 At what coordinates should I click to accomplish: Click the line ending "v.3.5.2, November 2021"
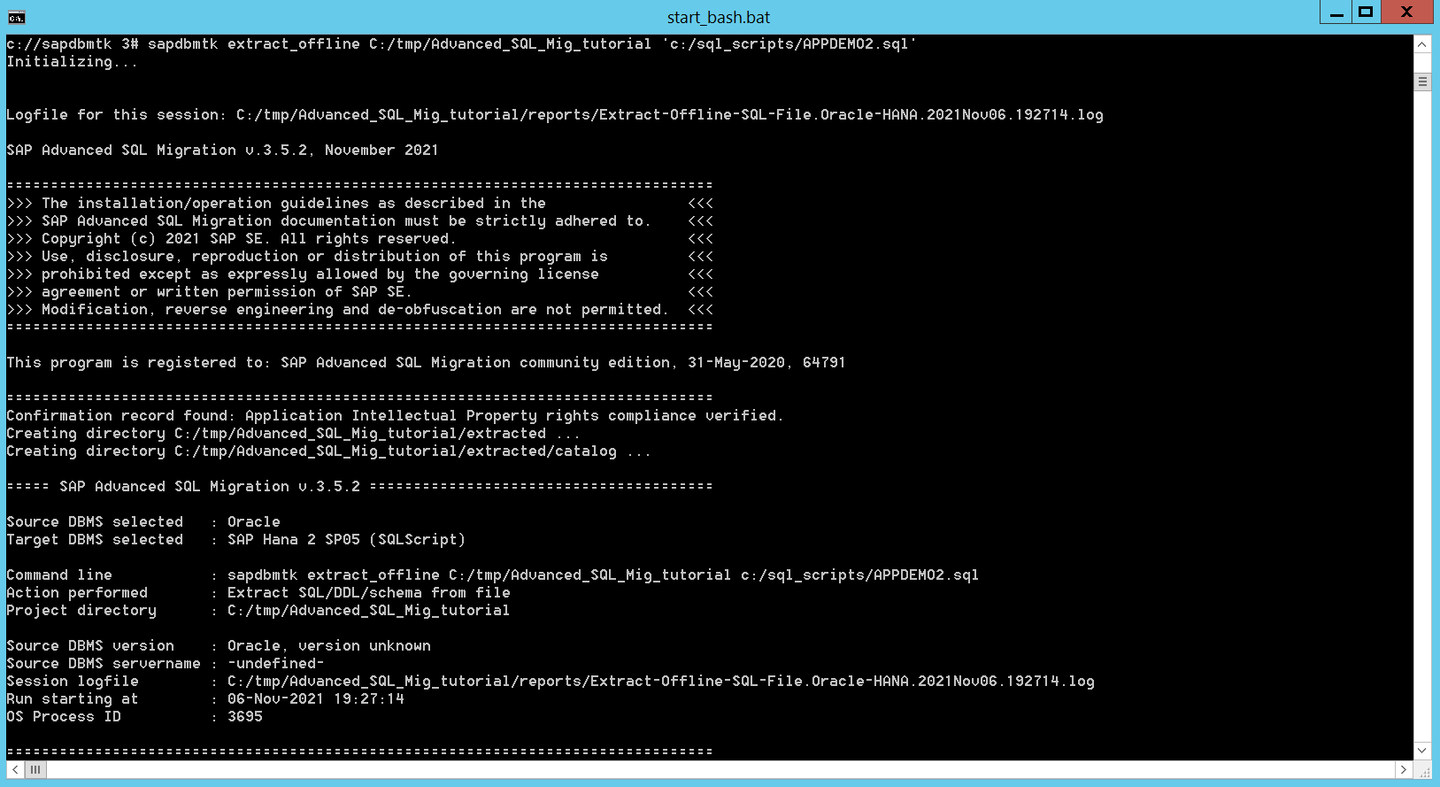223,150
